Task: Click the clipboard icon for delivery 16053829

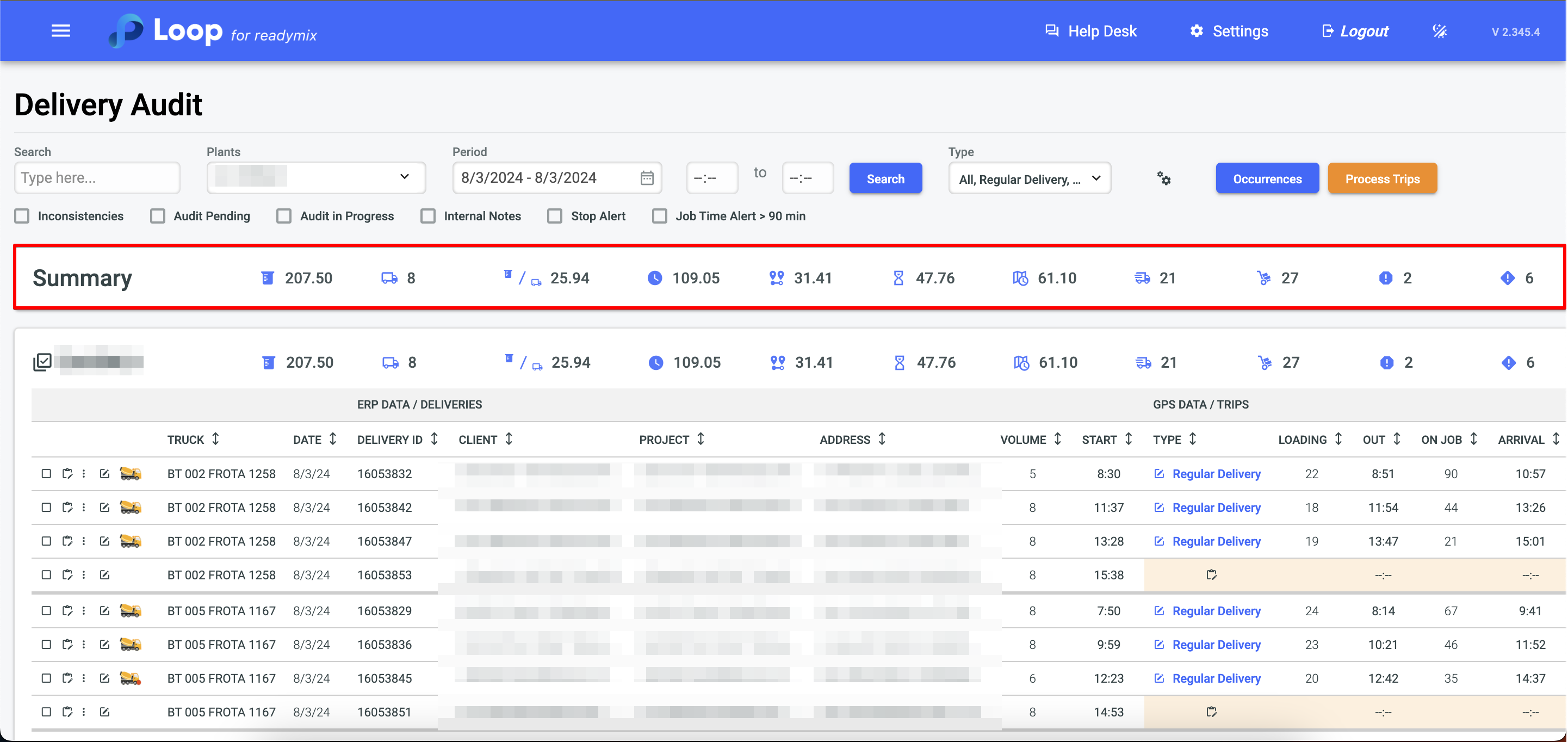Action: (x=67, y=610)
